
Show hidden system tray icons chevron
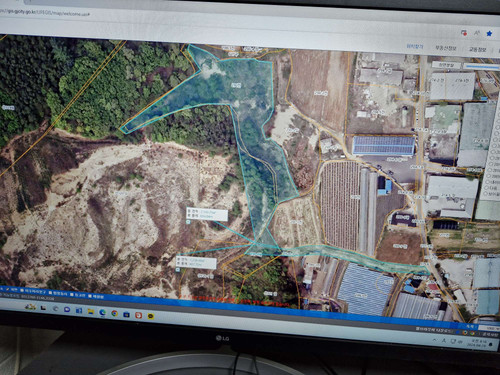(434, 340)
